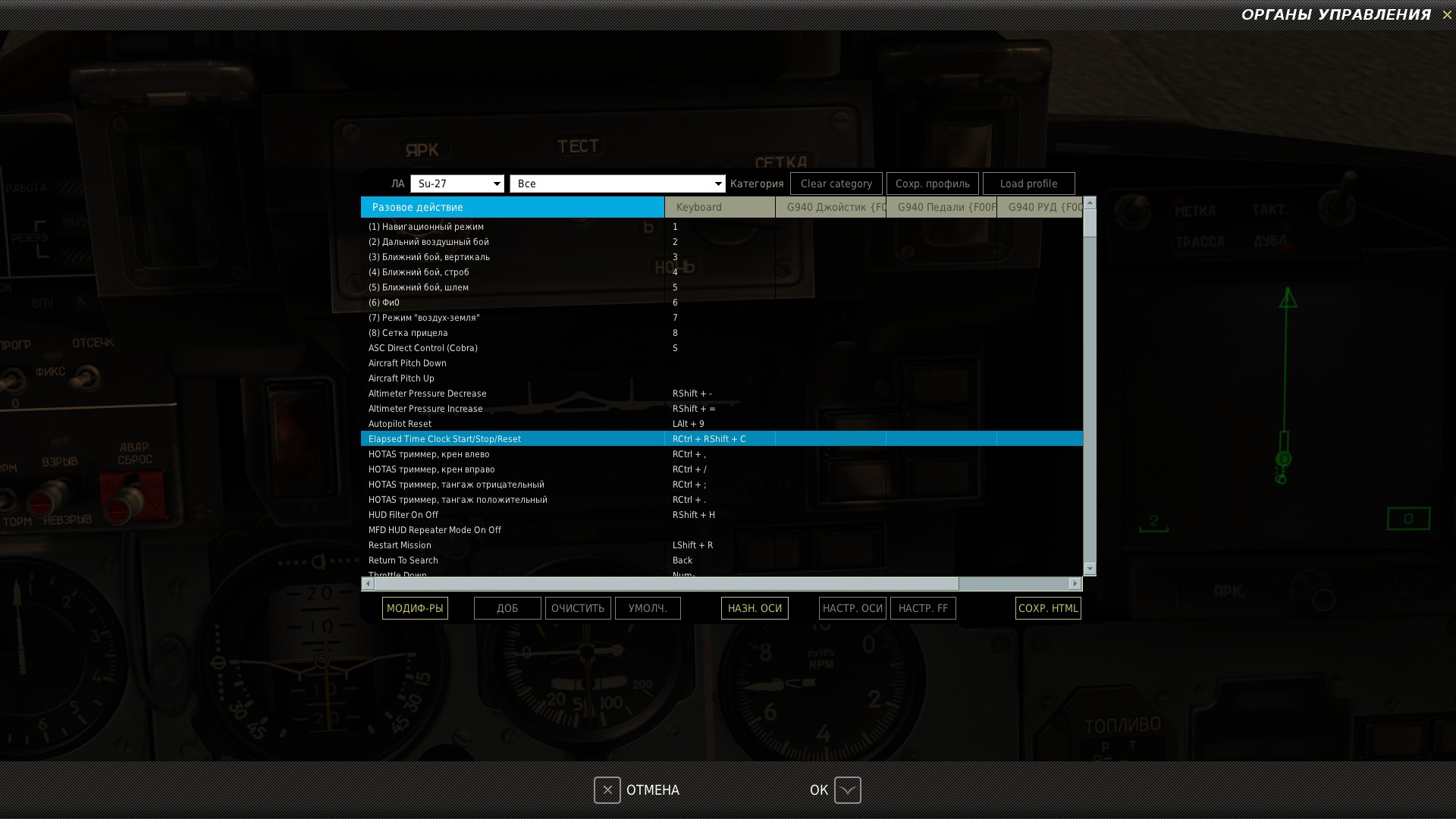Click the vertical scrollbar up arrow
This screenshot has width=1456, height=819.
(x=1090, y=202)
